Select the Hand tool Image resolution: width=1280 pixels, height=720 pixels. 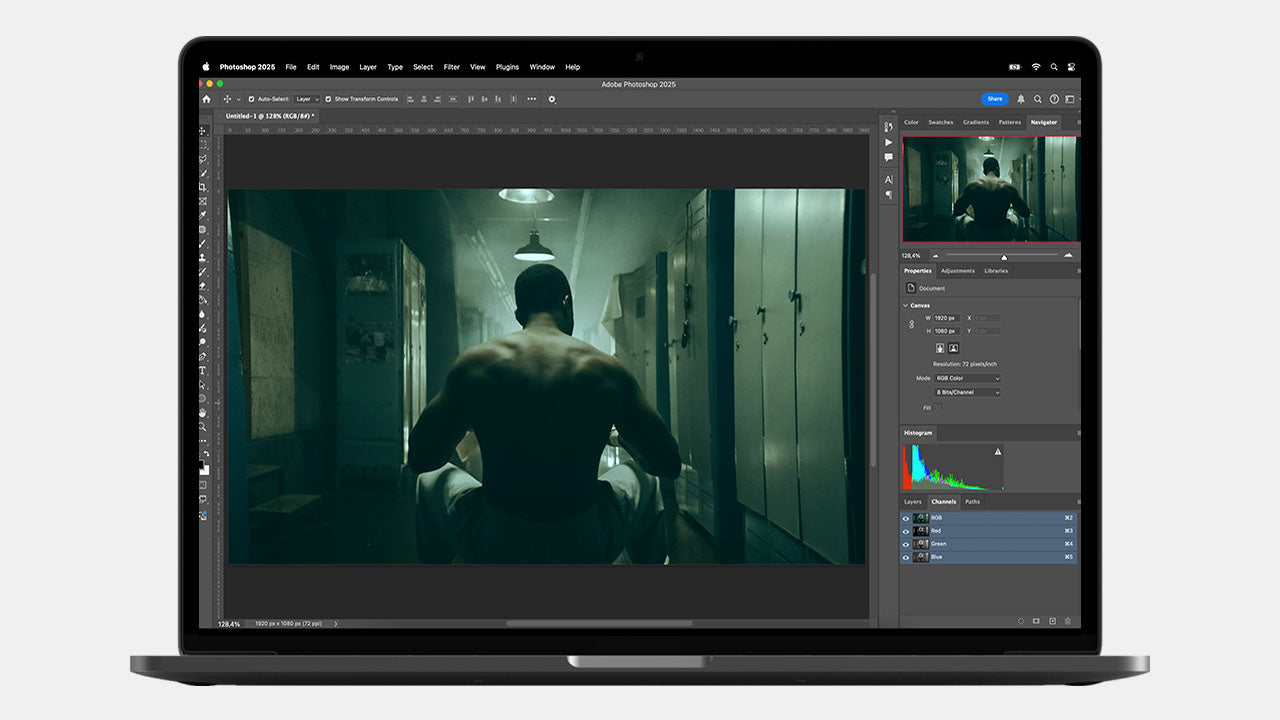[x=203, y=412]
